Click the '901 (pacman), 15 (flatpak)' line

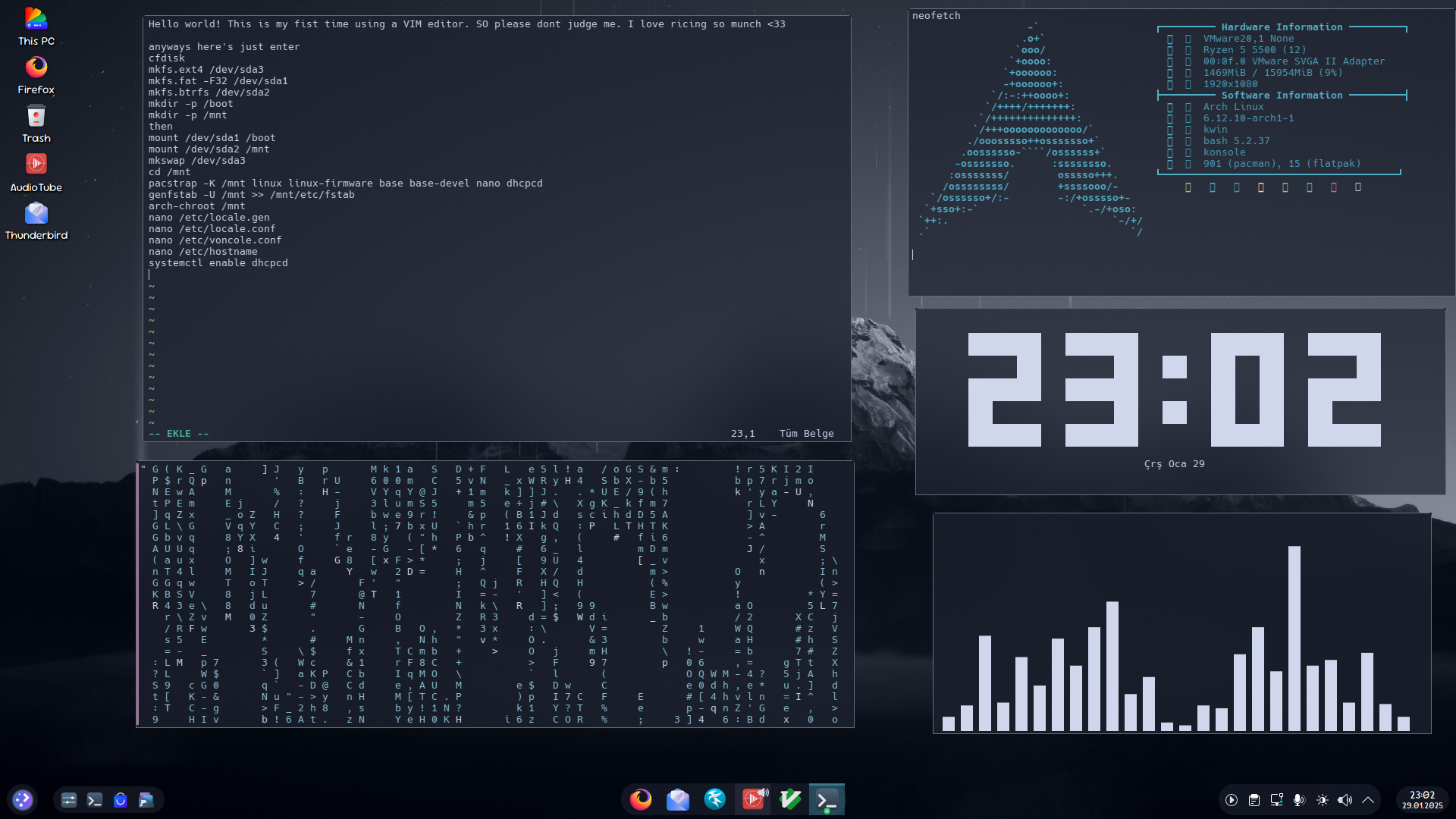point(1282,164)
